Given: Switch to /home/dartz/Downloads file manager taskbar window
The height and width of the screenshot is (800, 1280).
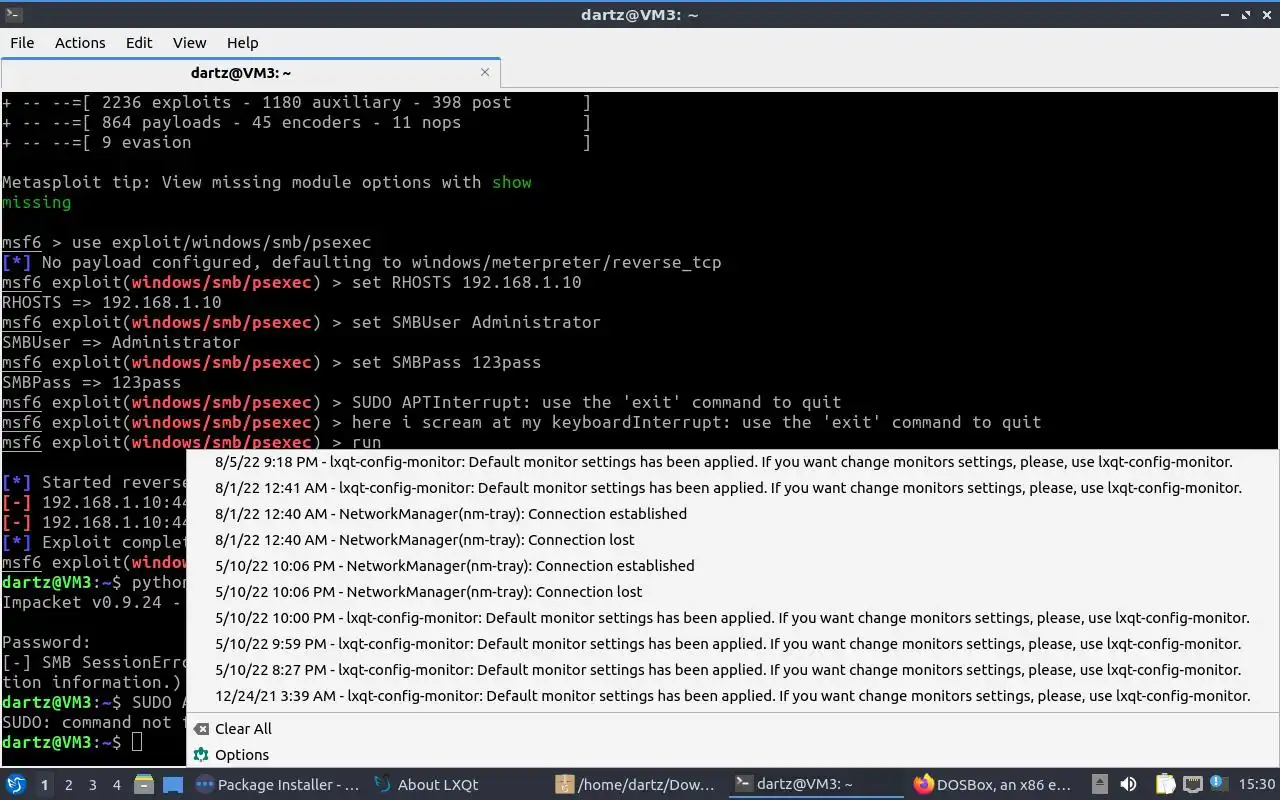Looking at the screenshot, I should coord(637,785).
